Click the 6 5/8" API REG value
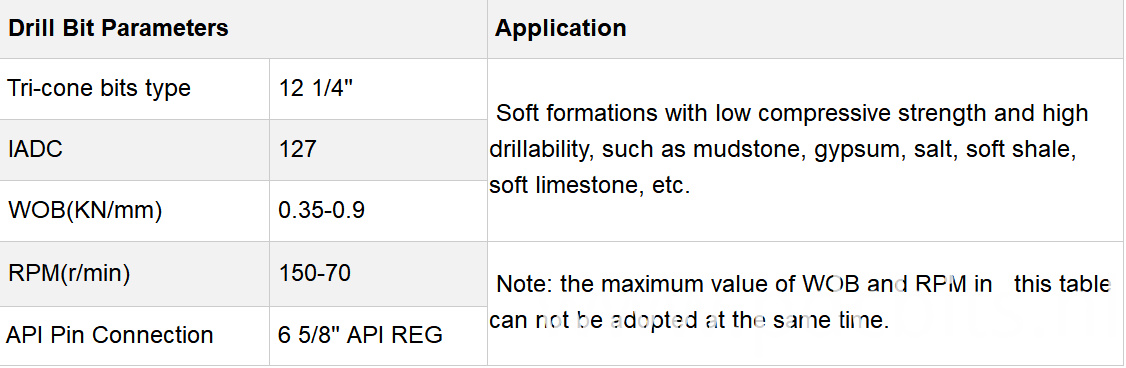This screenshot has width=1126, height=368. pyautogui.click(x=360, y=335)
